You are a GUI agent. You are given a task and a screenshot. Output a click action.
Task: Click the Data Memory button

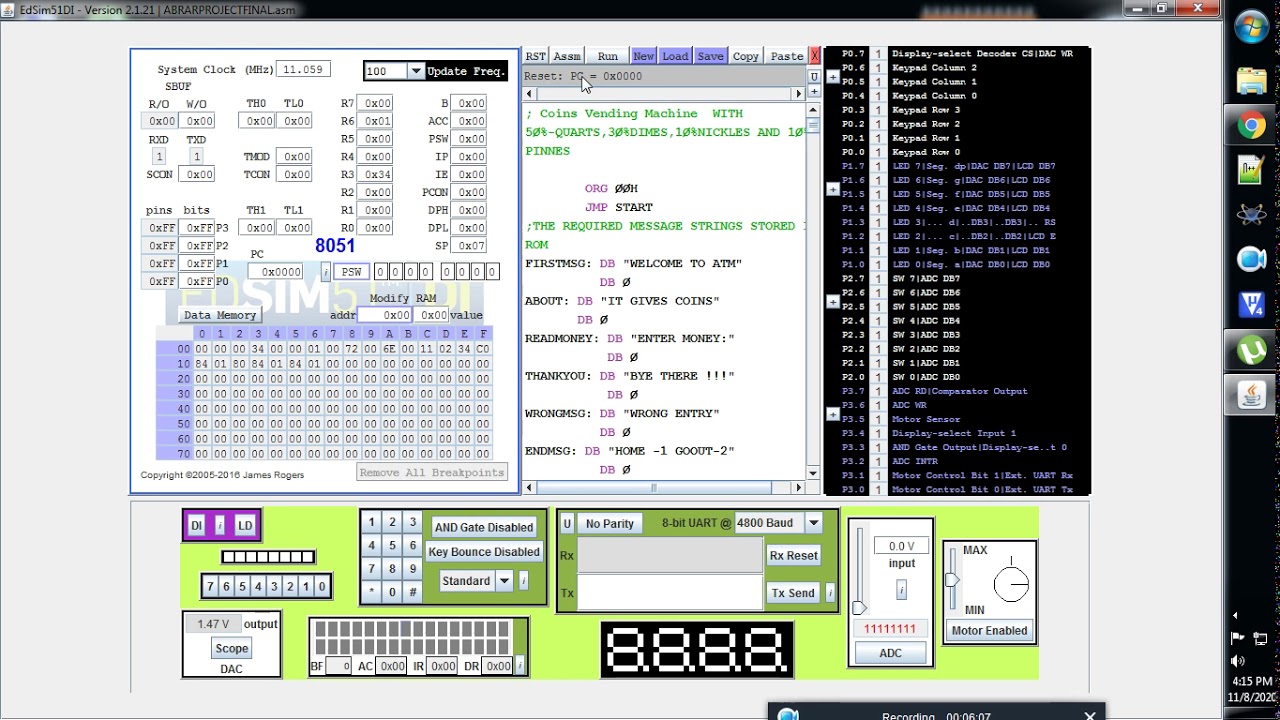(x=220, y=315)
